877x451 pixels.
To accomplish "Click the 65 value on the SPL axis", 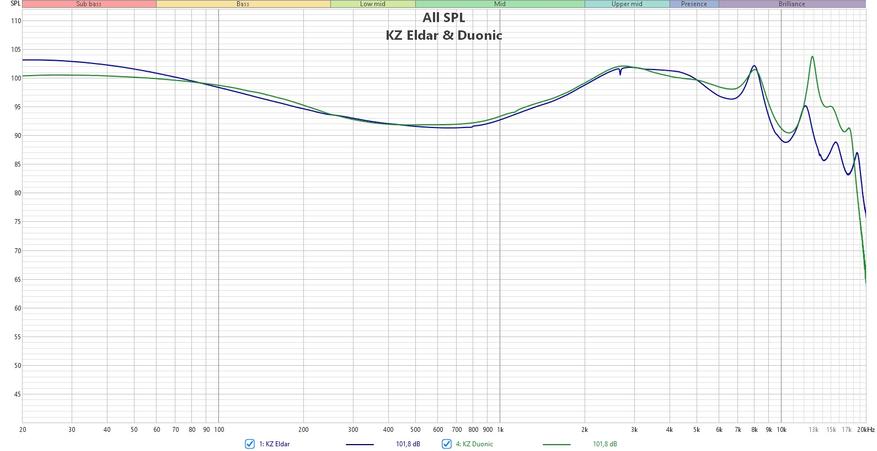I will [16, 279].
